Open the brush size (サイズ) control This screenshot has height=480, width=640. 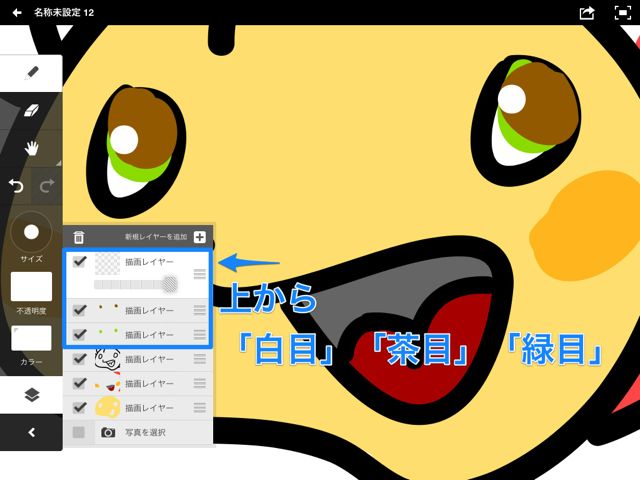click(x=31, y=232)
